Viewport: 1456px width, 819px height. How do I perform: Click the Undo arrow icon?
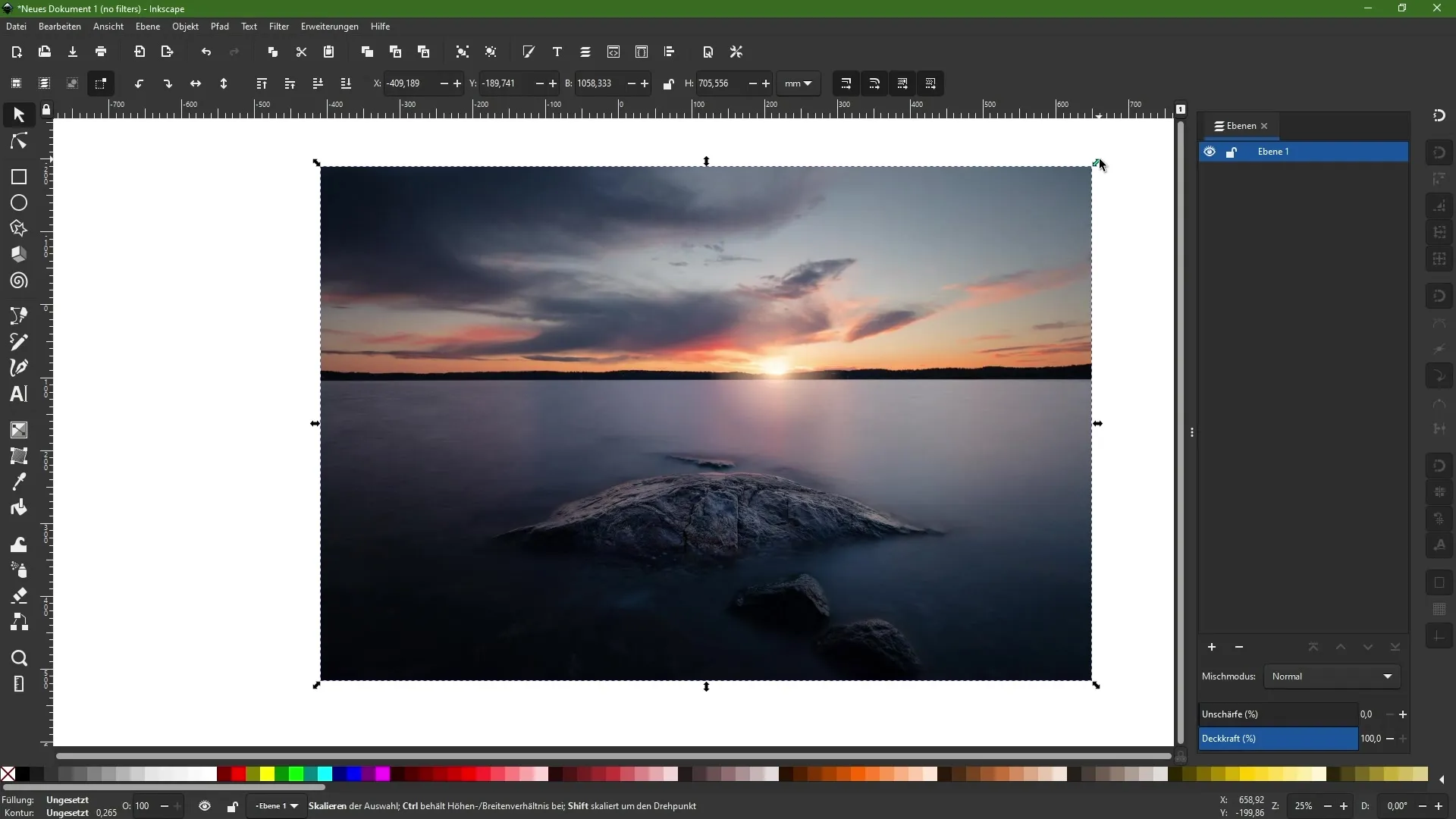(206, 52)
